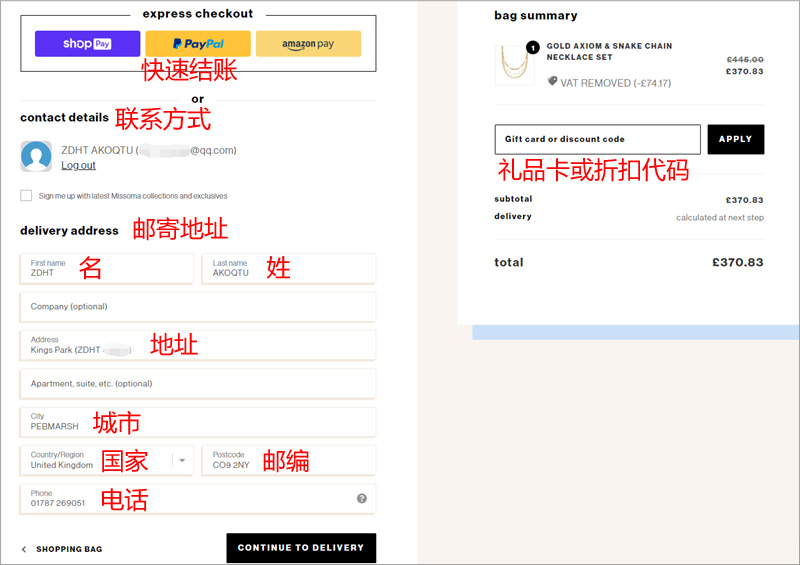Select the struck-through price £445.00
800x565 pixels.
[x=745, y=59]
